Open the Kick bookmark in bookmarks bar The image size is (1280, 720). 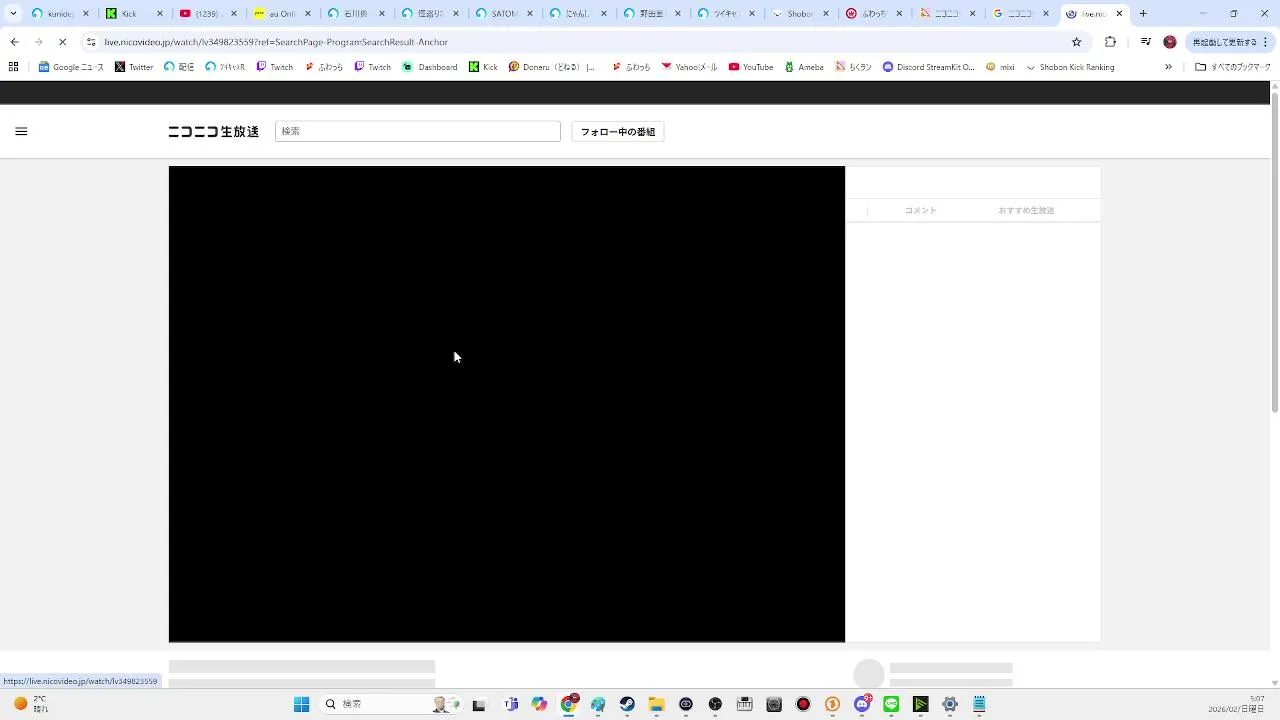tap(483, 67)
